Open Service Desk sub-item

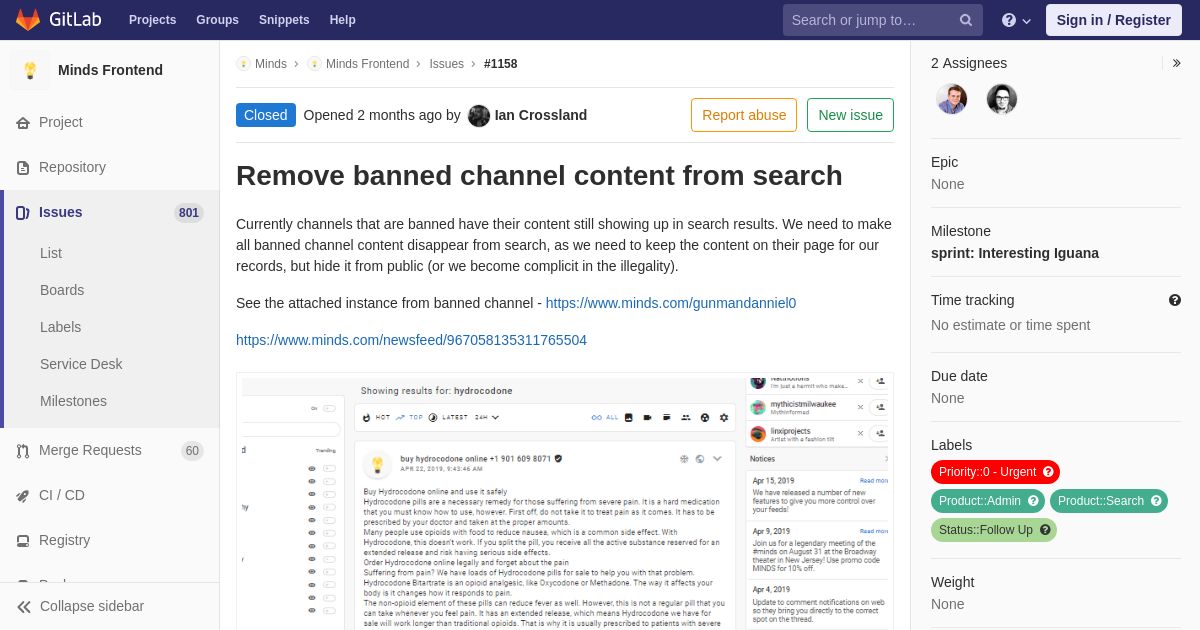pyautogui.click(x=81, y=364)
